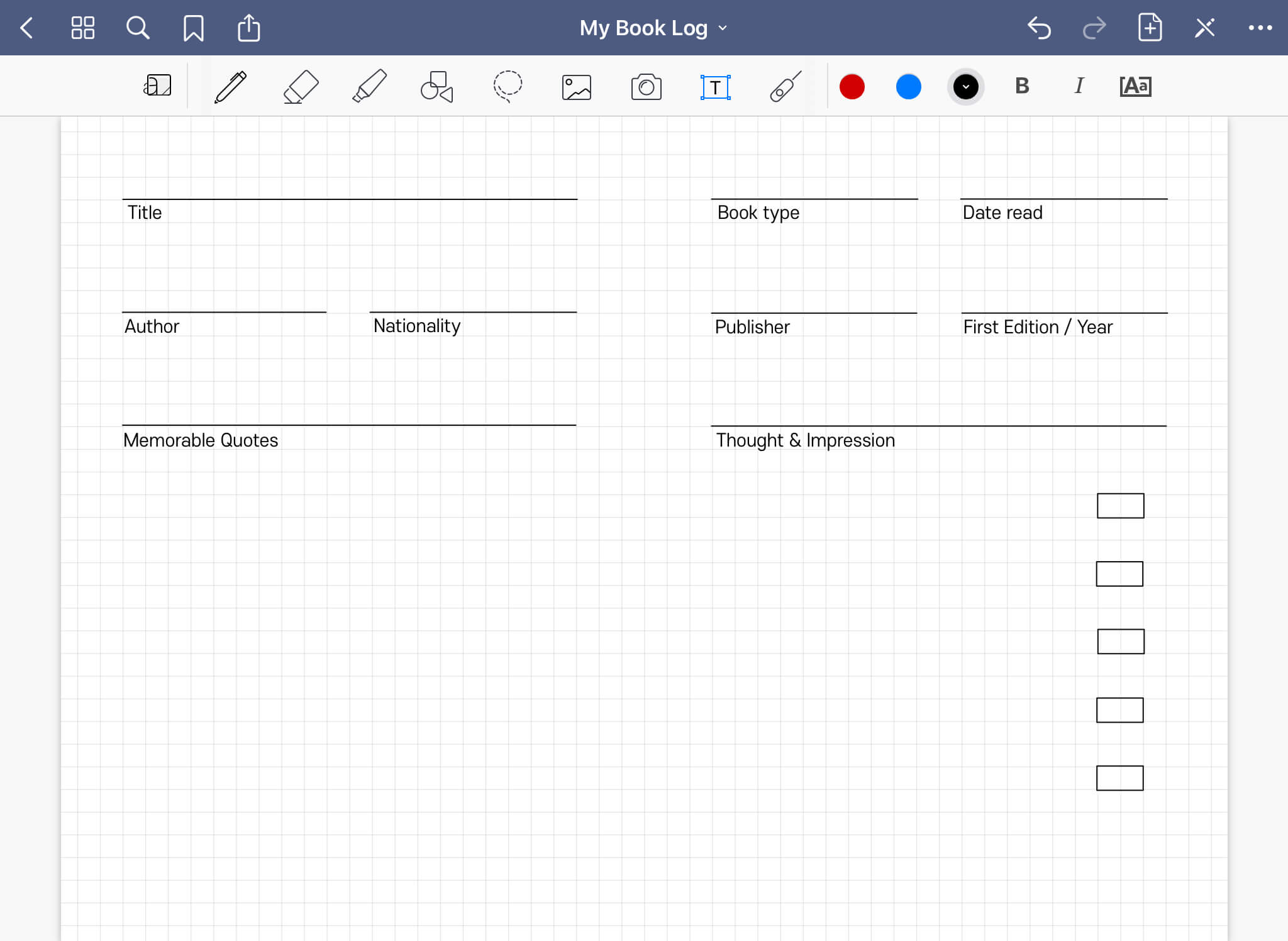This screenshot has width=1288, height=941.
Task: Select the Highlighter tool
Action: point(369,87)
